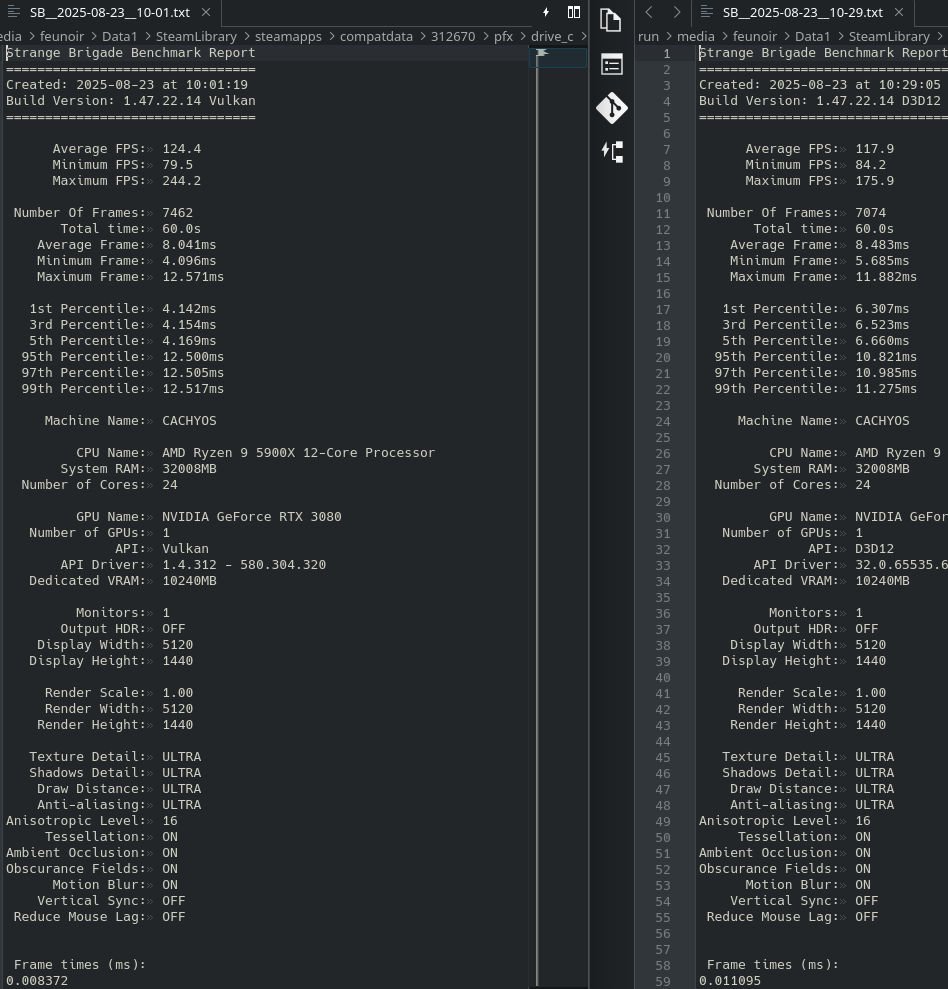Close the SB__2025-08-23__10-01.txt tab

pos(205,12)
